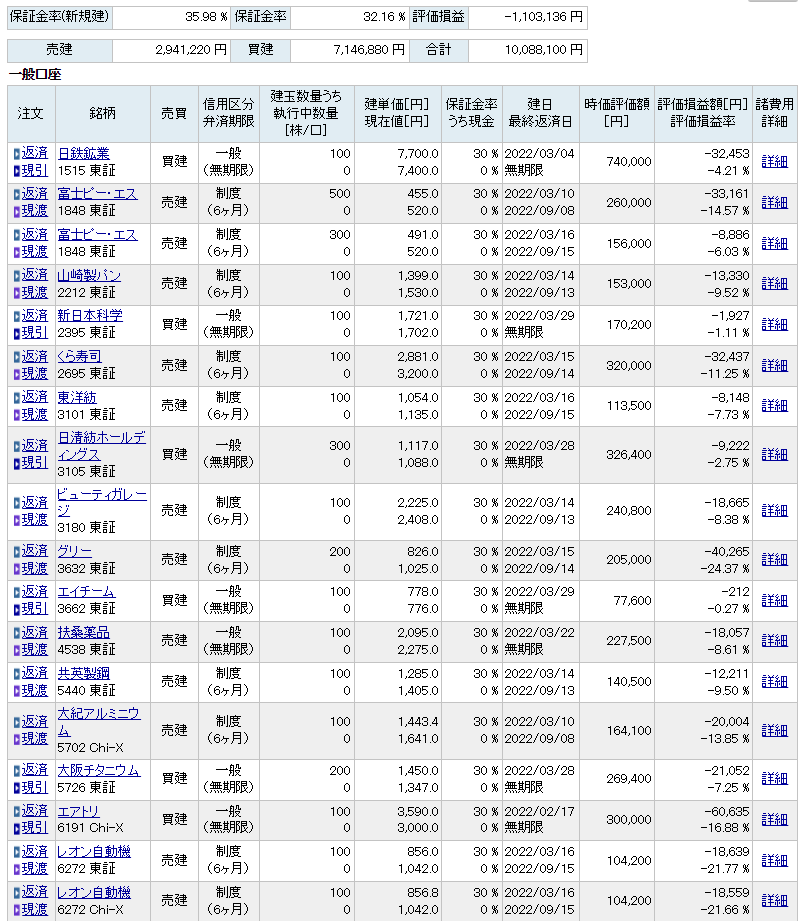Image resolution: width=805 pixels, height=921 pixels.
Task: Open the 扶桑薬品 stock name link
Action: coord(84,632)
